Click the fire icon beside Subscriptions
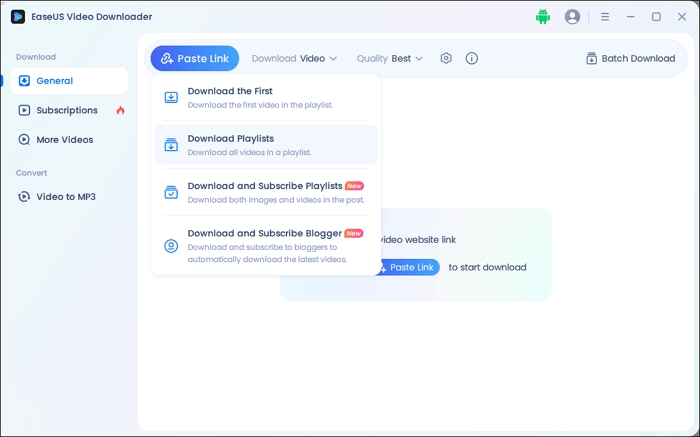The image size is (700, 437). [120, 110]
